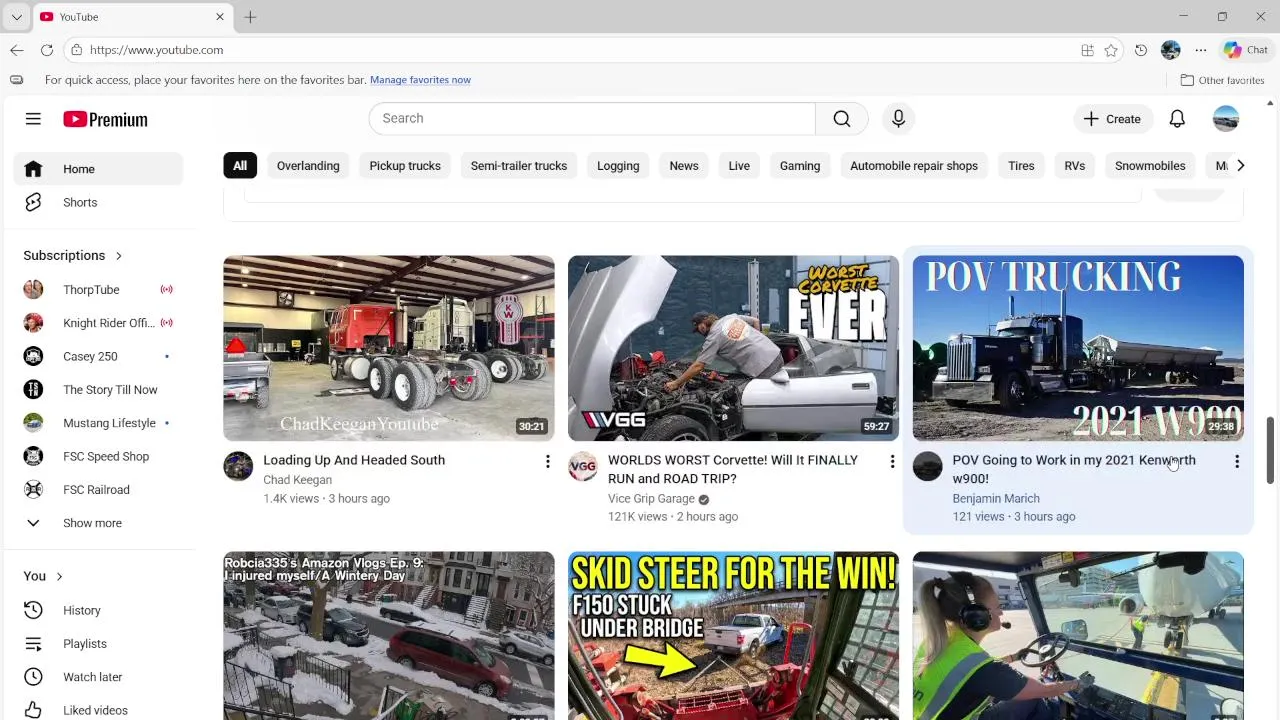Open The Story Till Now channel
The width and height of the screenshot is (1280, 720).
coord(98,390)
